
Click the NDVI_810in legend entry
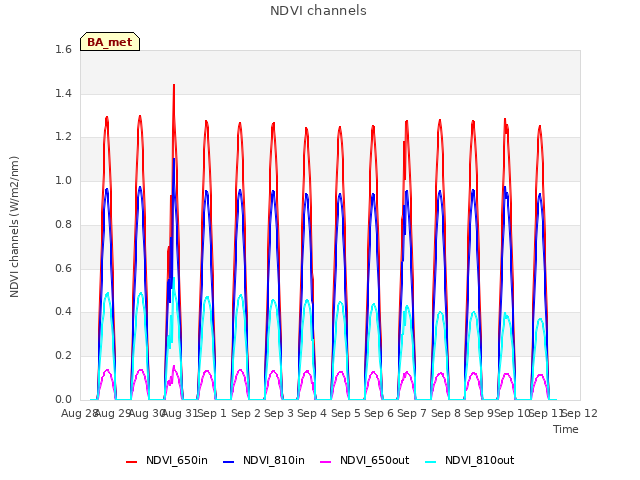click(264, 461)
